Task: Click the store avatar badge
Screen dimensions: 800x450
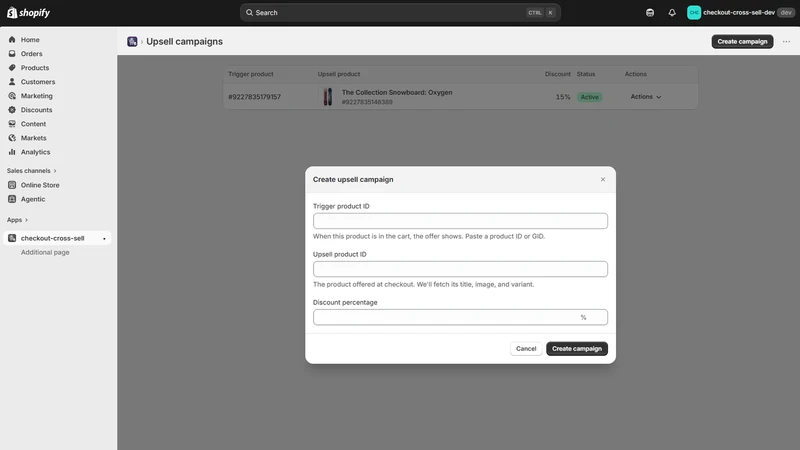Action: click(694, 13)
